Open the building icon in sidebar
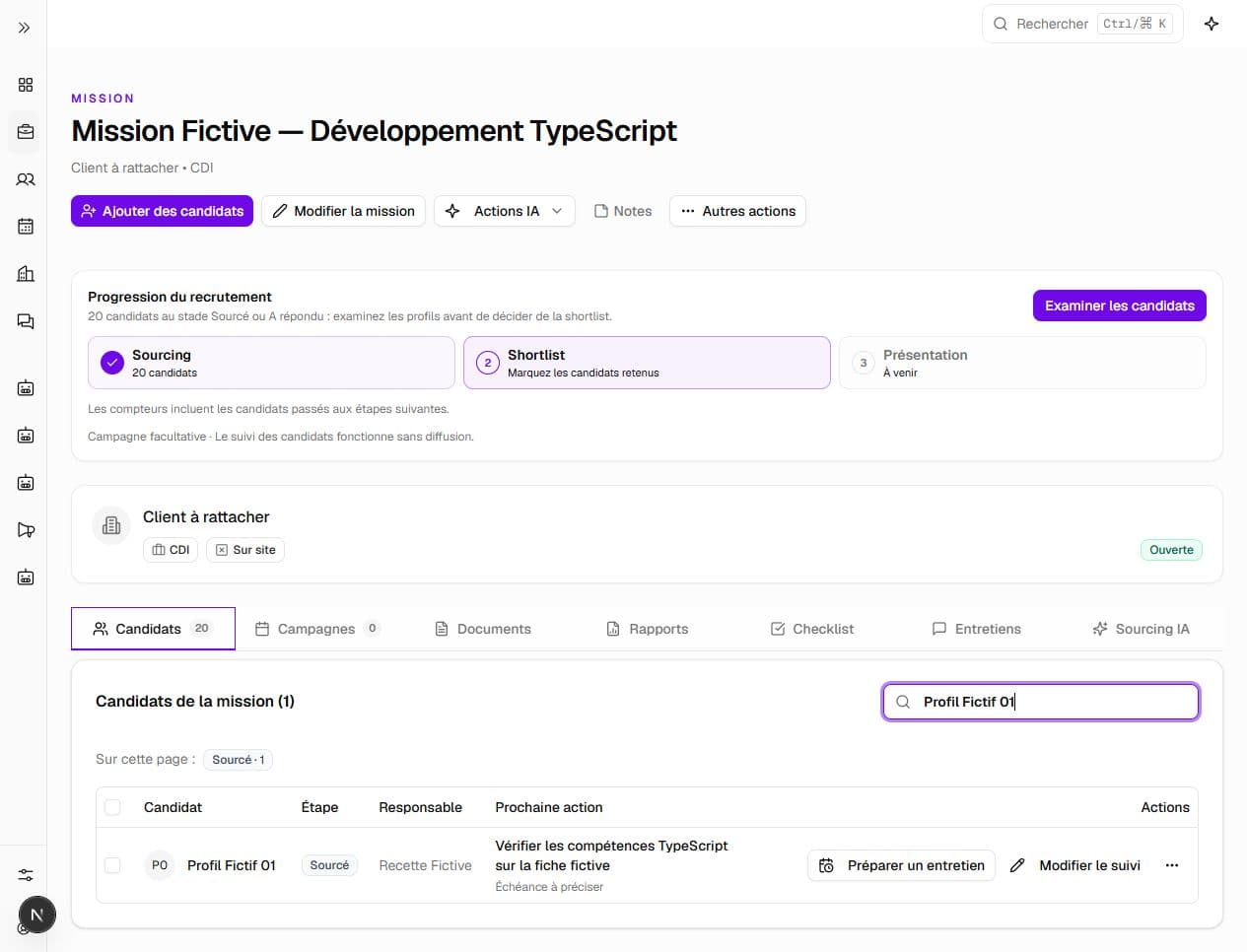The width and height of the screenshot is (1247, 952). pyautogui.click(x=26, y=274)
